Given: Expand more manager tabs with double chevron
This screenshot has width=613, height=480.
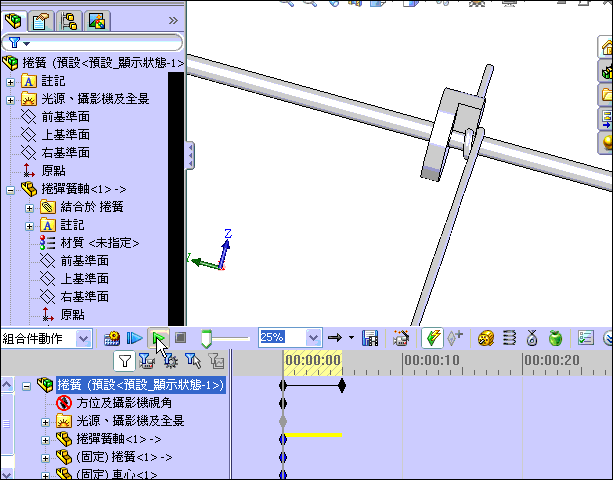Looking at the screenshot, I should (173, 20).
